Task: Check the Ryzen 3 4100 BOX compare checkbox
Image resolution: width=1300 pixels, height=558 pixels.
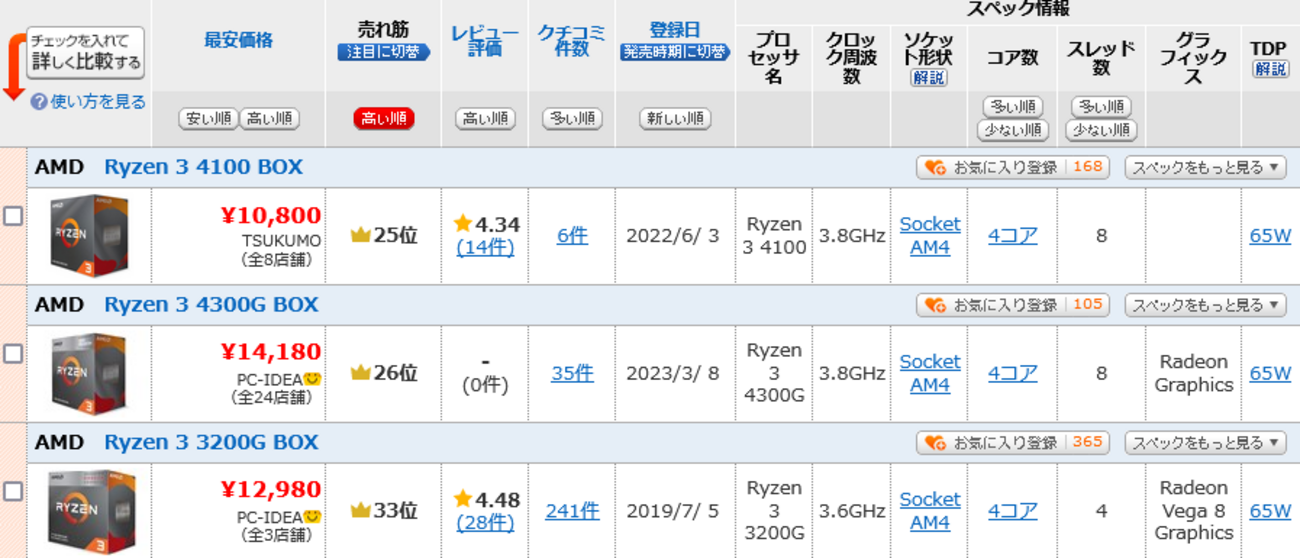Action: 13,215
